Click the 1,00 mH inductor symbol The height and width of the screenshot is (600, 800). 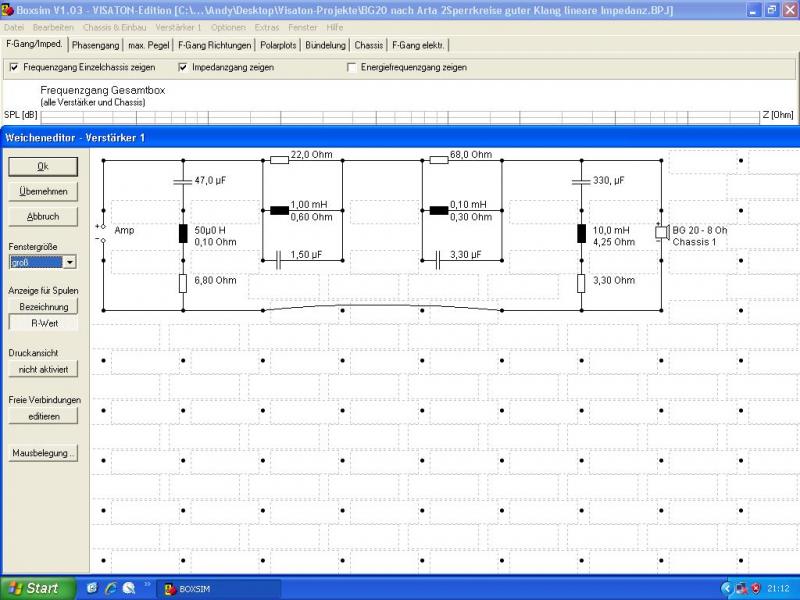[279, 210]
